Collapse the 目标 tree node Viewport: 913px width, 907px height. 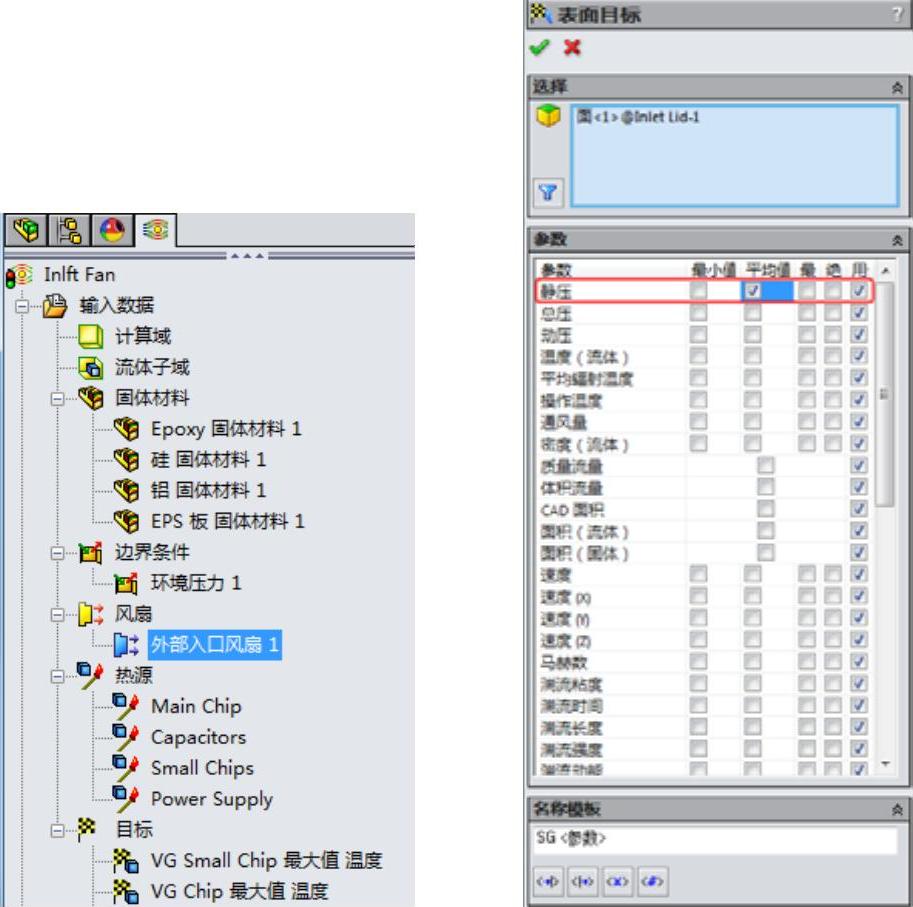pos(58,830)
